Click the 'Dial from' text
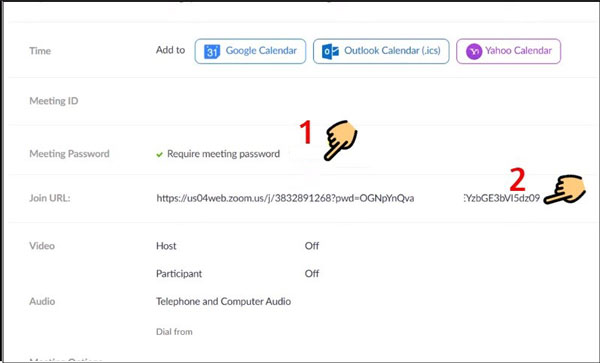 174,332
